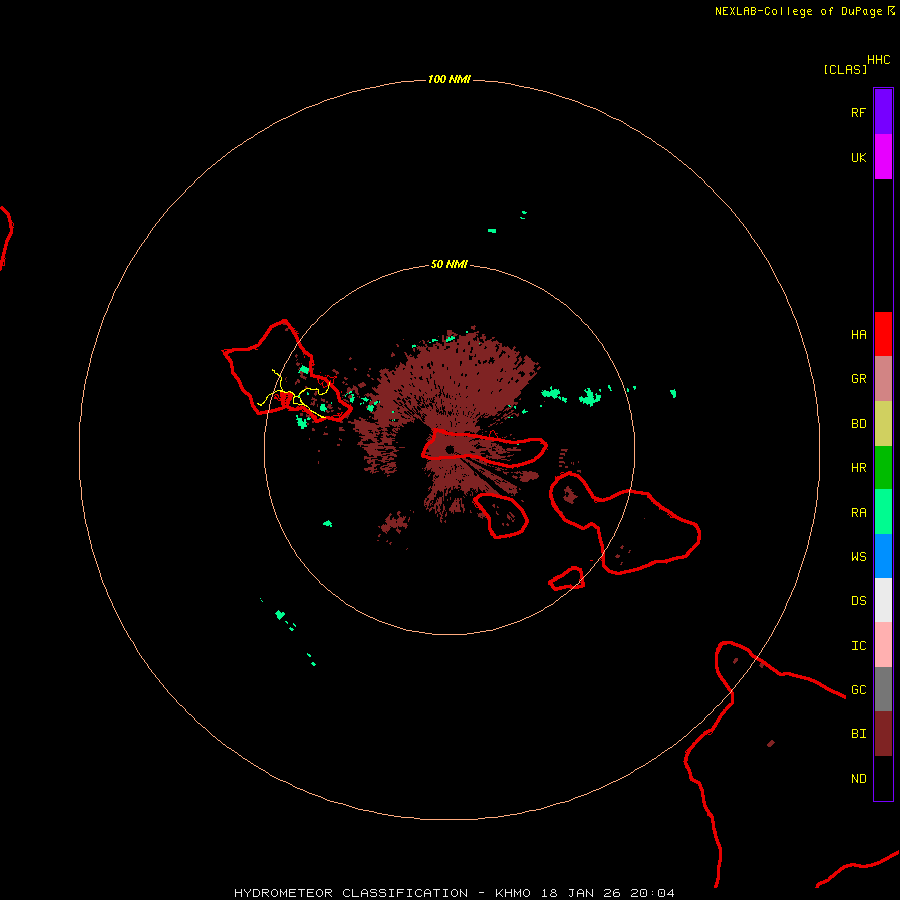Select the GR dusty pink legend swatch

click(883, 379)
